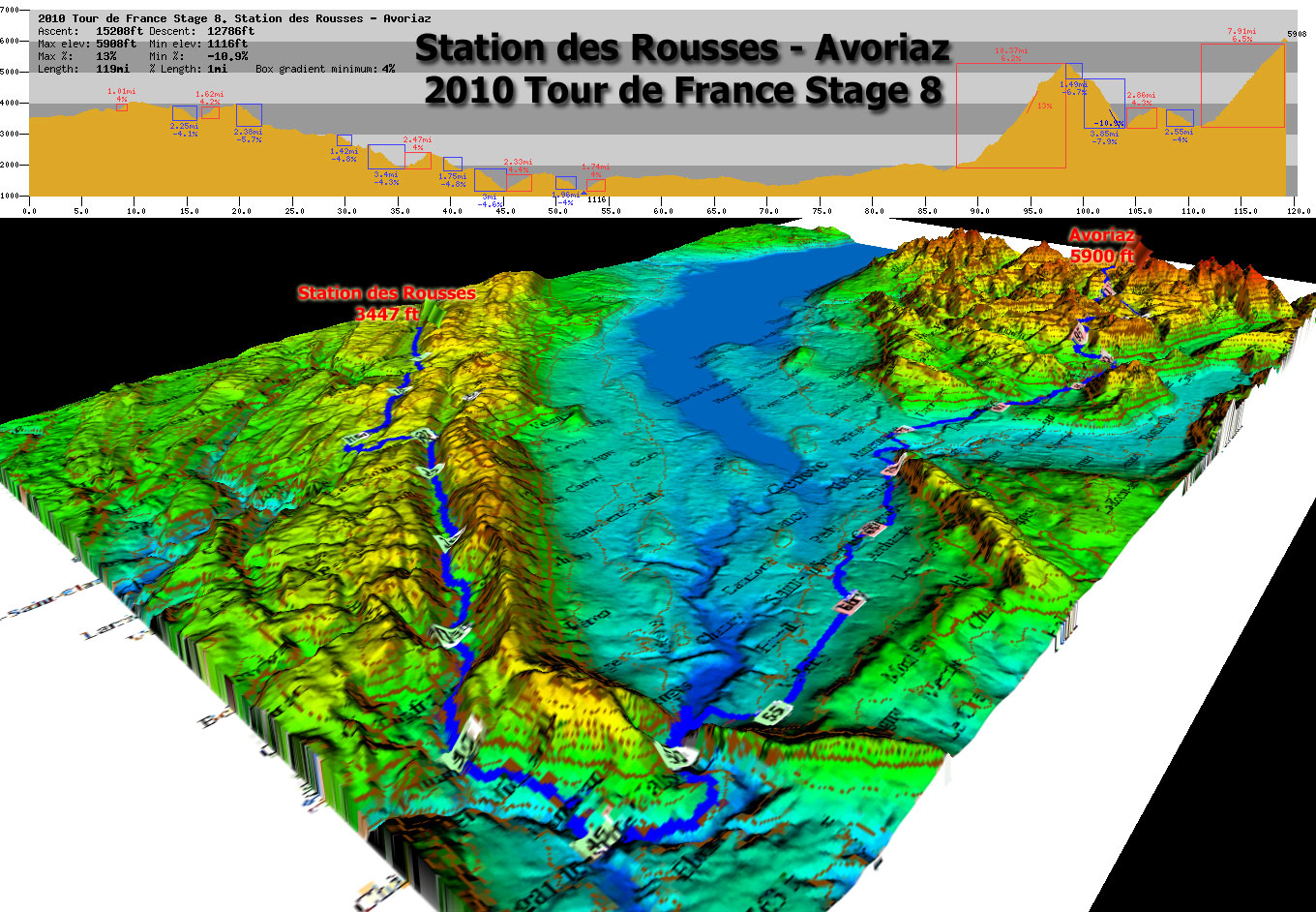Select the "2.38mi -5.7%" descent label

(248, 136)
